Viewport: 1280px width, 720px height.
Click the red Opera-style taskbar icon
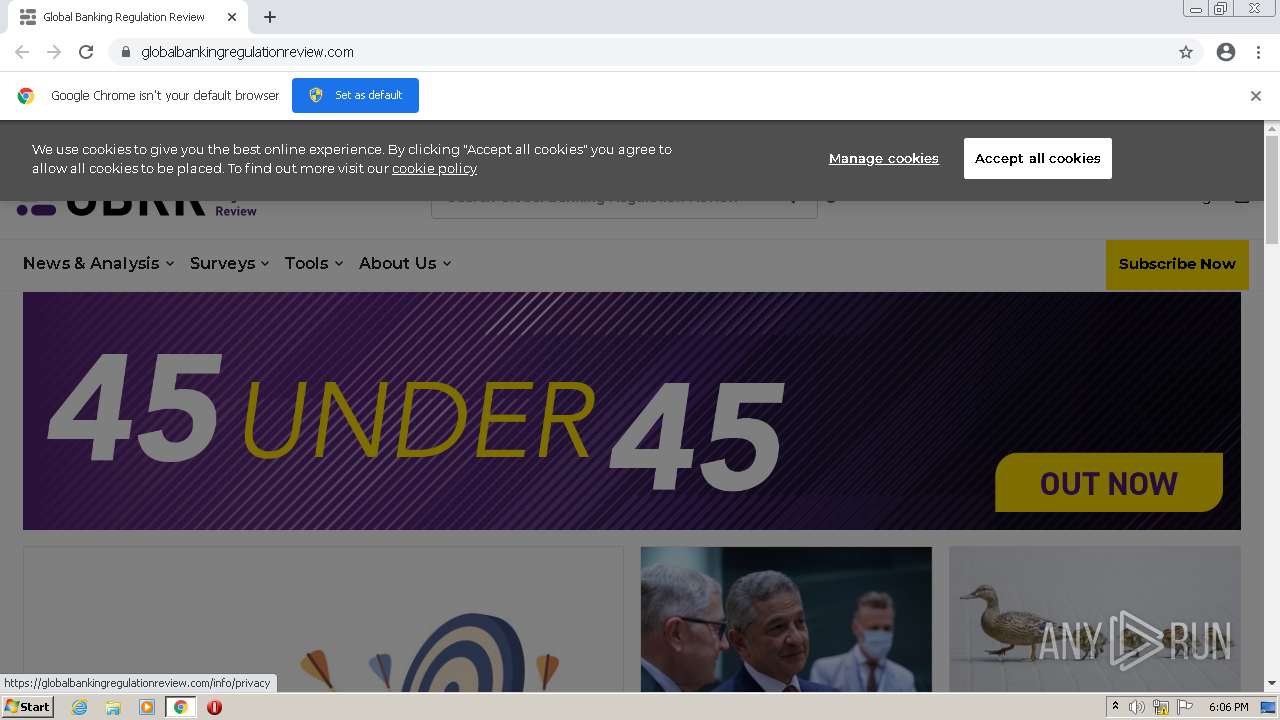(x=214, y=707)
